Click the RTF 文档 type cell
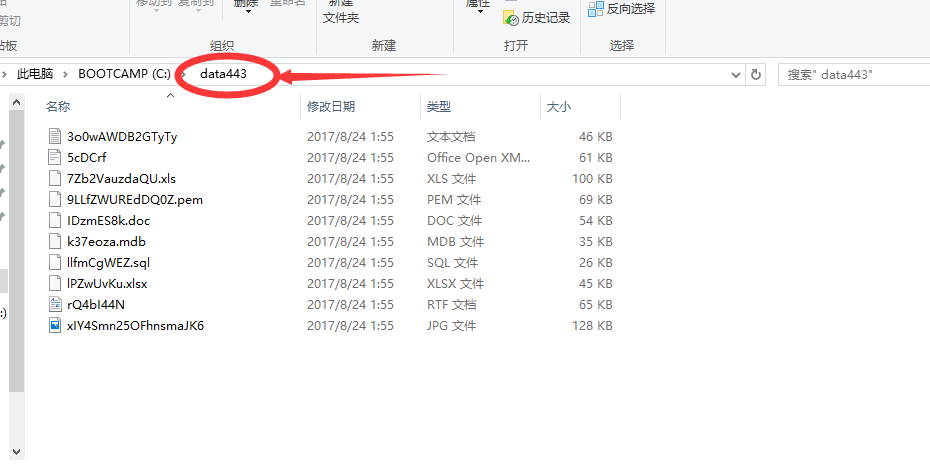Viewport: 930px width, 468px height. 451,304
